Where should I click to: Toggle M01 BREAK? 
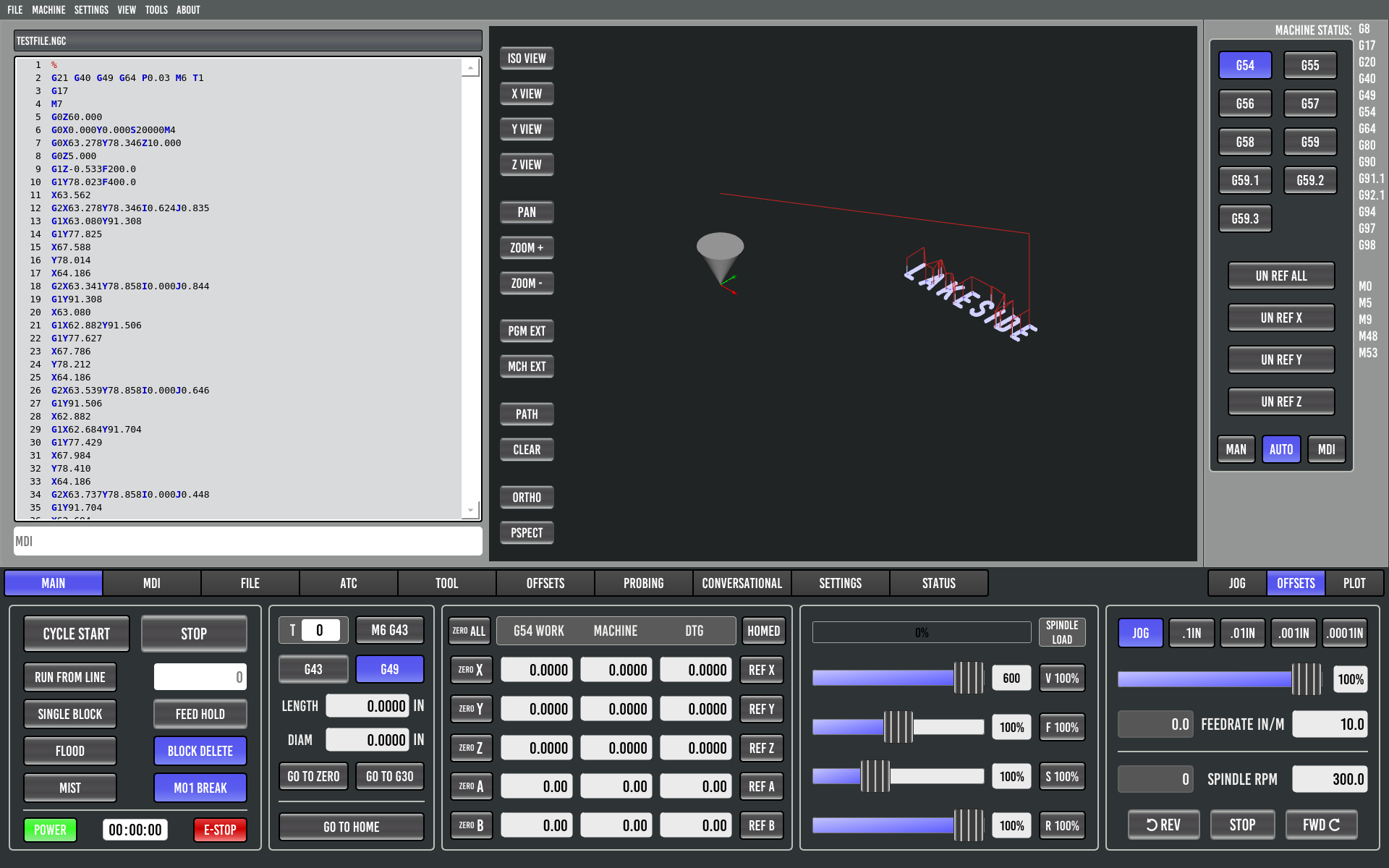(x=200, y=788)
